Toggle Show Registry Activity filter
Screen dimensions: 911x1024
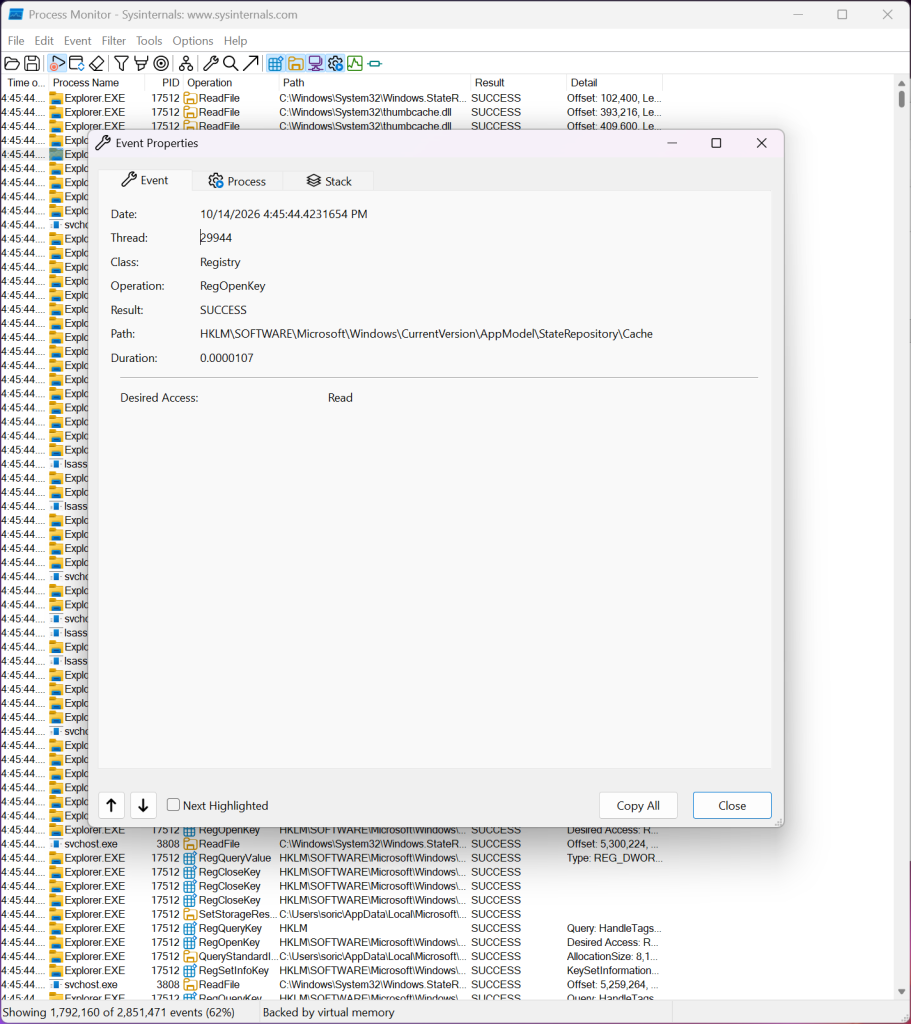pyautogui.click(x=276, y=63)
